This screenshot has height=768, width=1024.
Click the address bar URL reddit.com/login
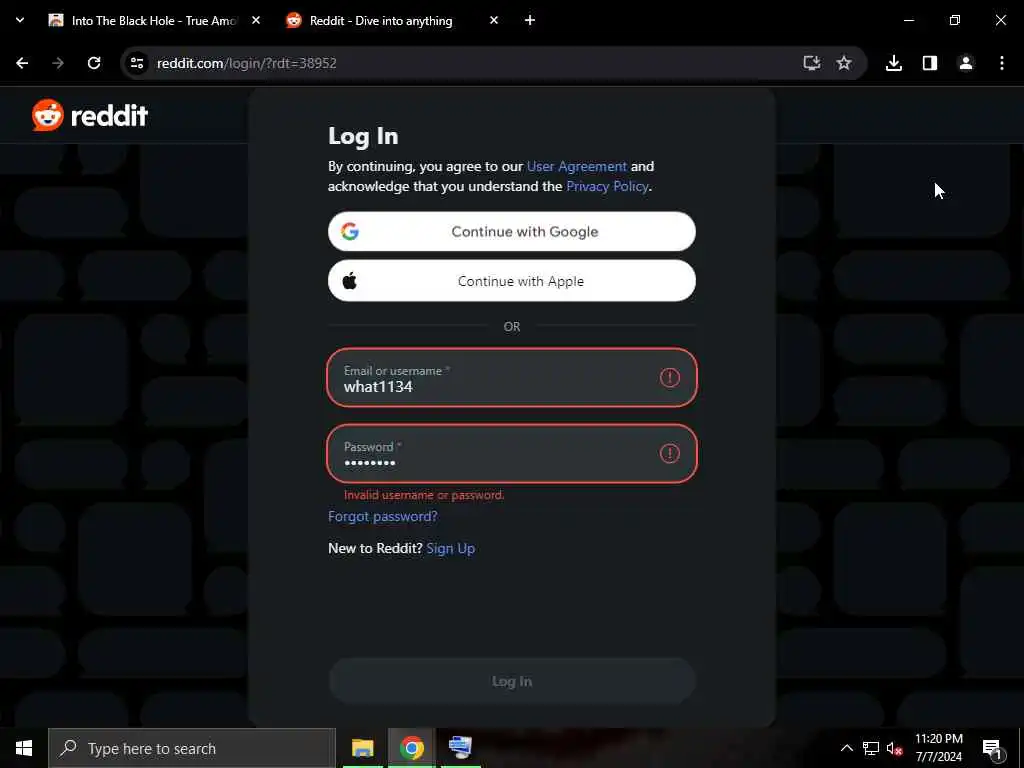pos(247,63)
